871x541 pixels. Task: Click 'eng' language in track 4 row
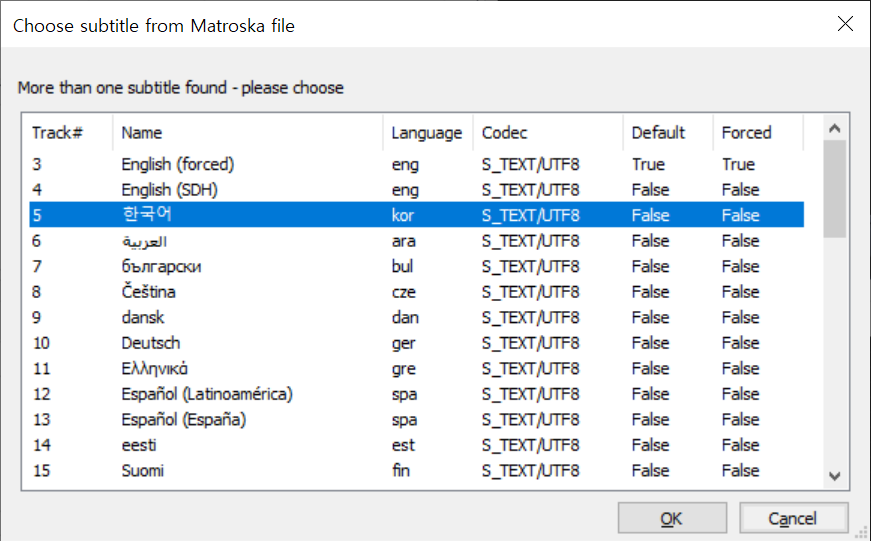[405, 190]
